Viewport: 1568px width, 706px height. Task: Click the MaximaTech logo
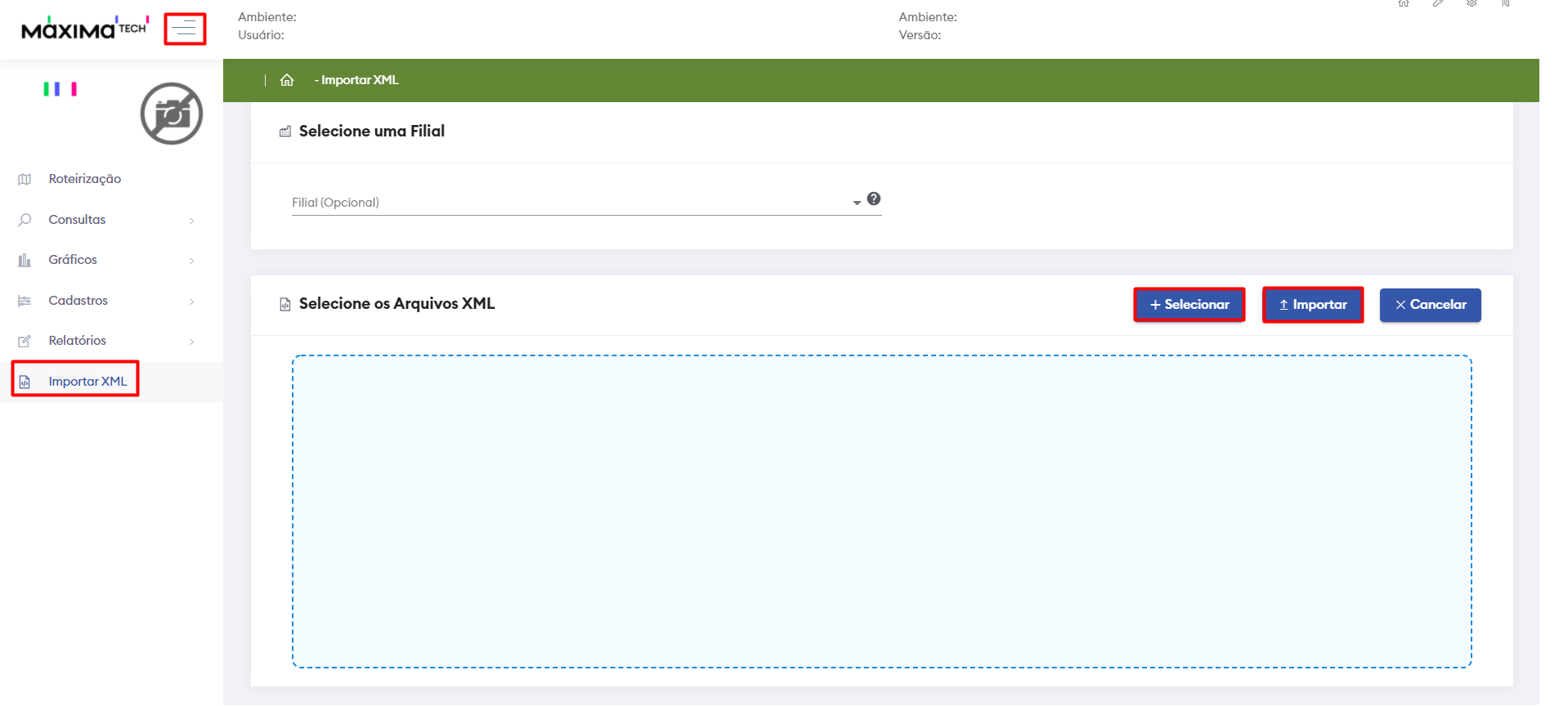click(85, 28)
